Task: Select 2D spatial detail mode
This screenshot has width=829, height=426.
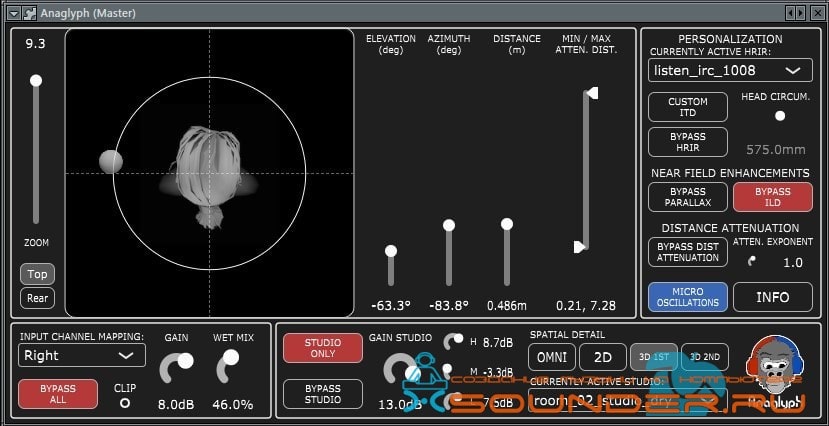Action: point(603,357)
